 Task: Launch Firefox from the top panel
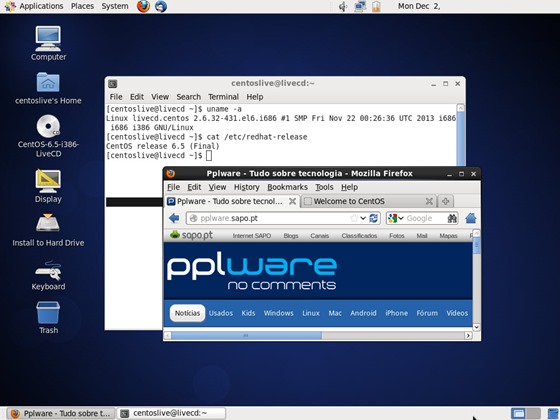143,6
